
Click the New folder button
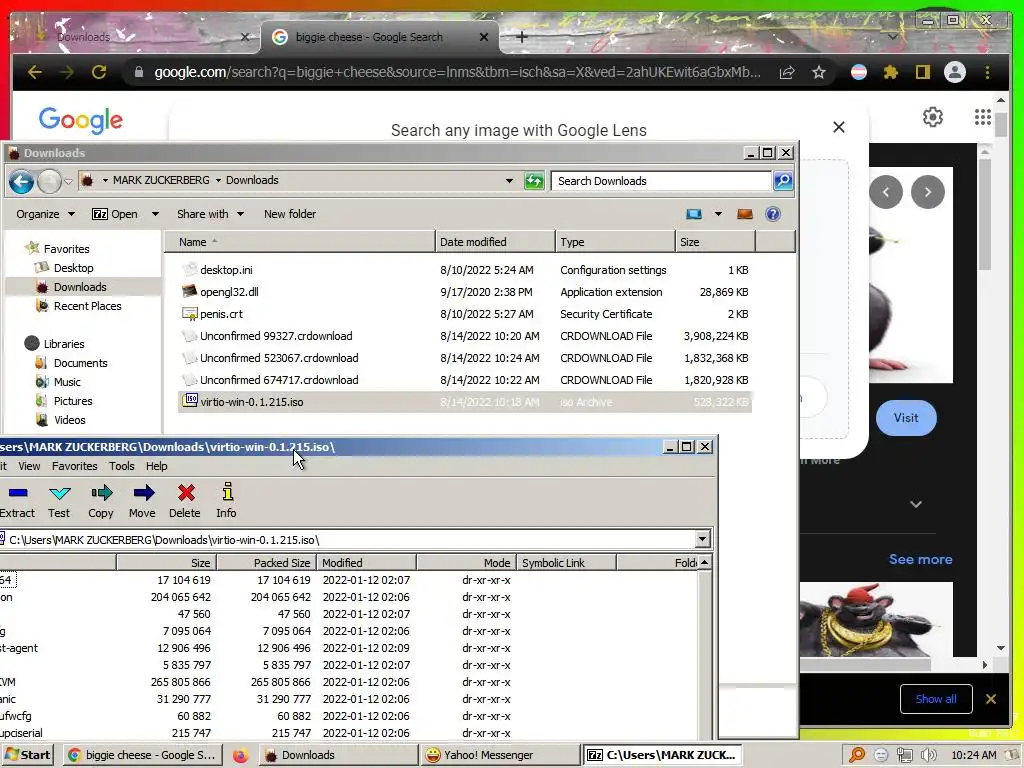pos(290,214)
